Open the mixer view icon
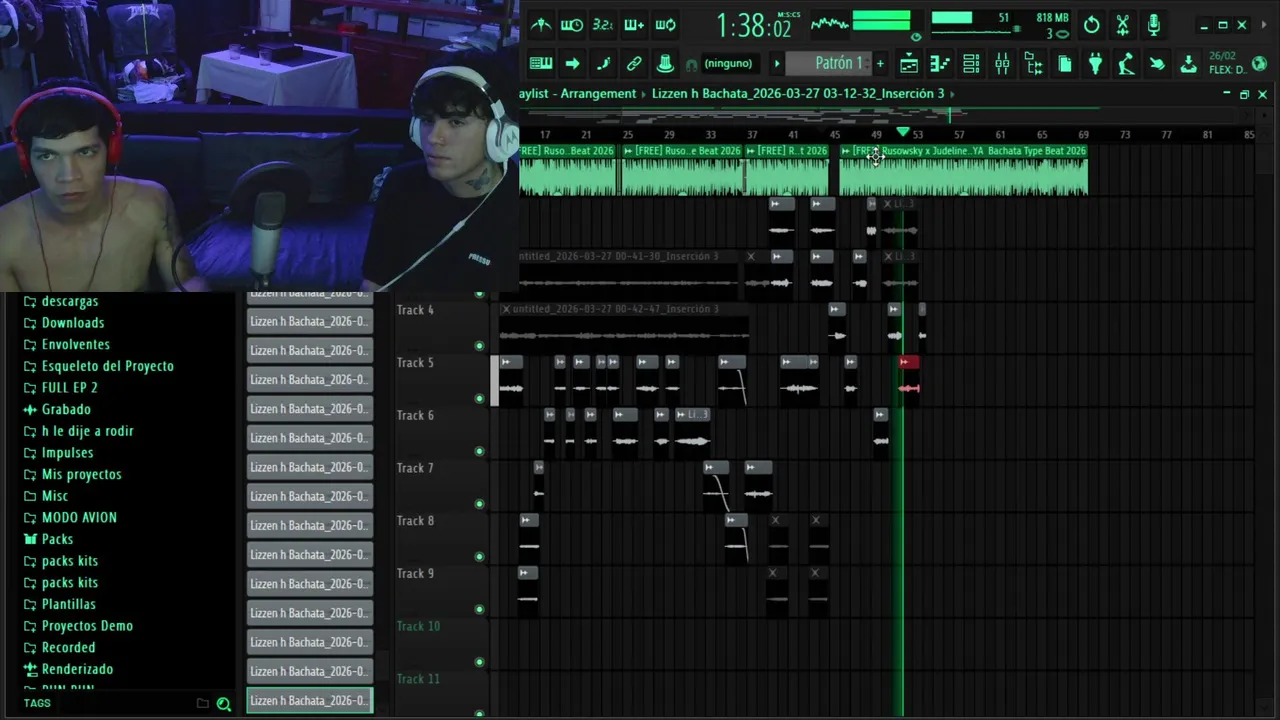Image resolution: width=1280 pixels, height=720 pixels. click(1002, 64)
